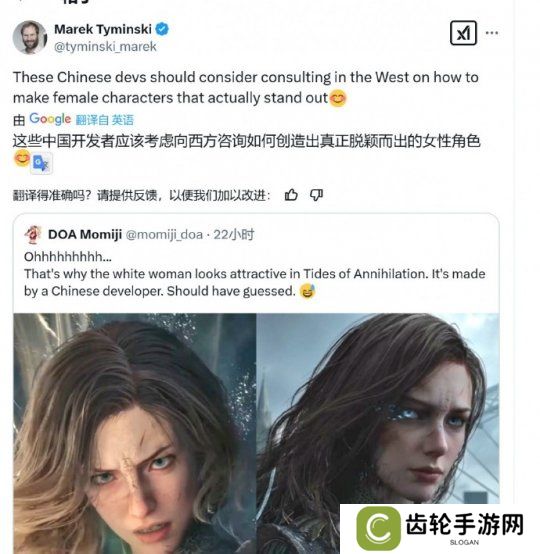Open the @tyminski_marek handle

tap(105, 47)
